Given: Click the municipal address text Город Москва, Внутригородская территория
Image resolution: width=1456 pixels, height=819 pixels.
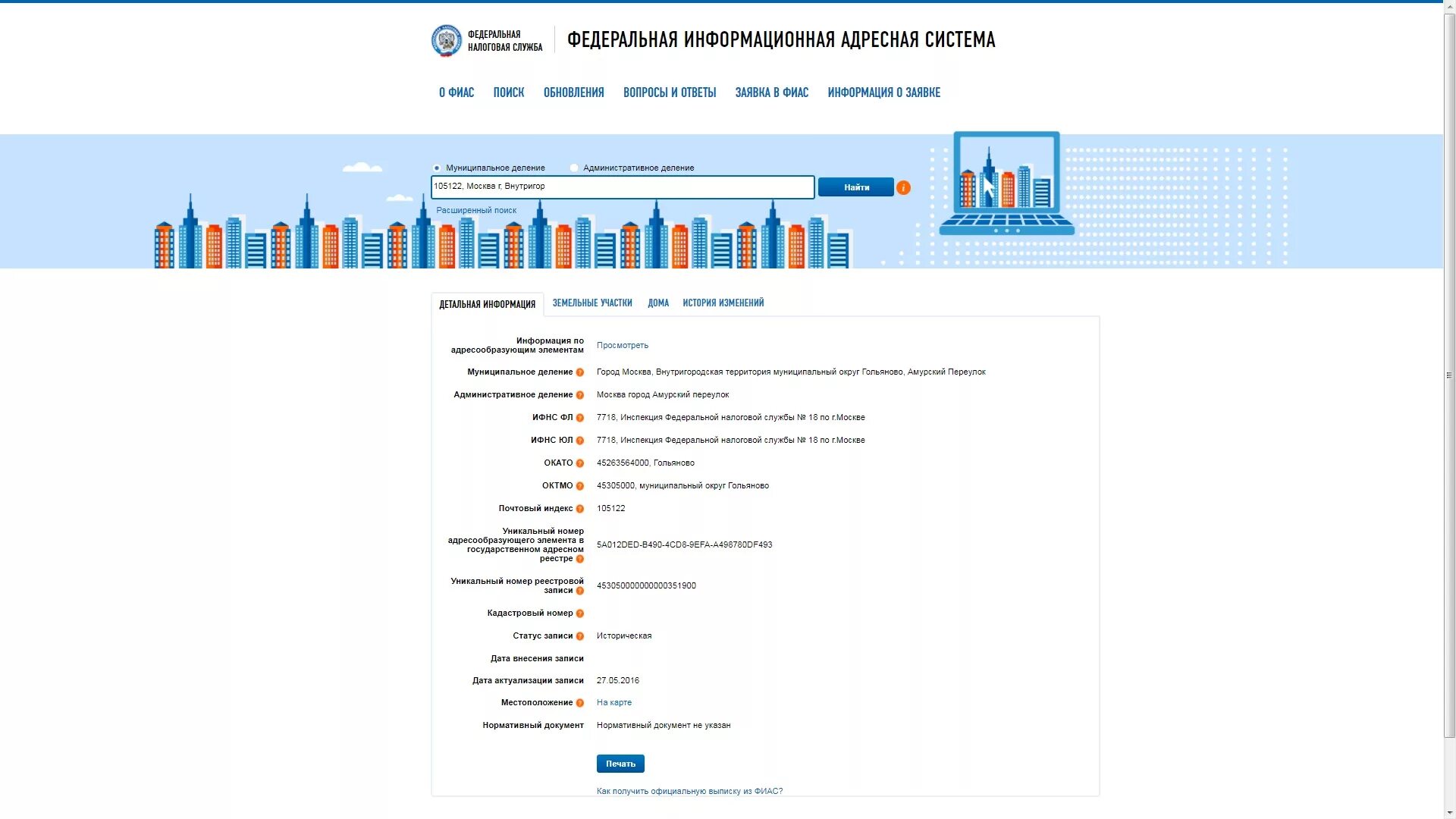Looking at the screenshot, I should [791, 372].
